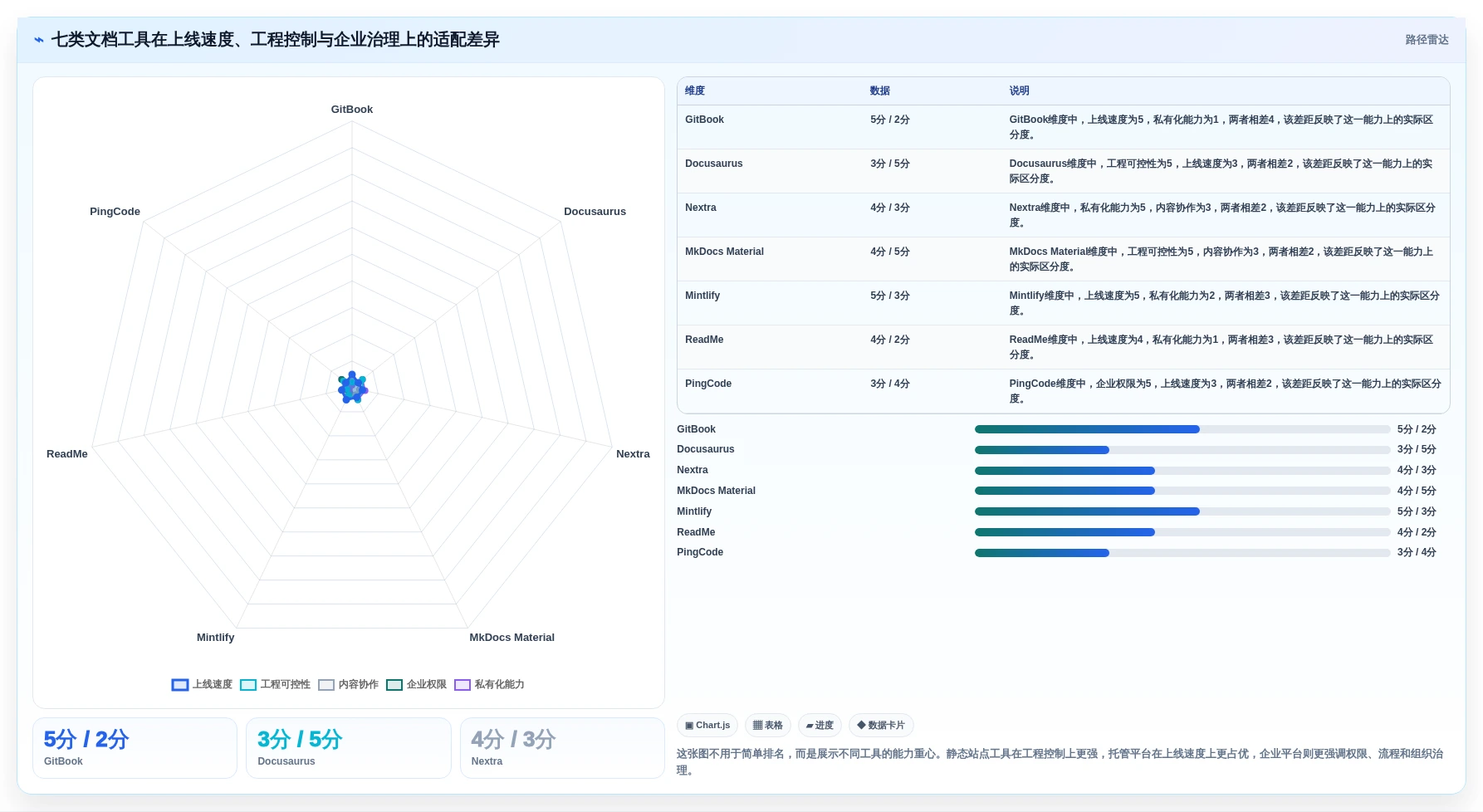
Task: Toggle the 工程可控性 legend swatch
Action: click(248, 685)
